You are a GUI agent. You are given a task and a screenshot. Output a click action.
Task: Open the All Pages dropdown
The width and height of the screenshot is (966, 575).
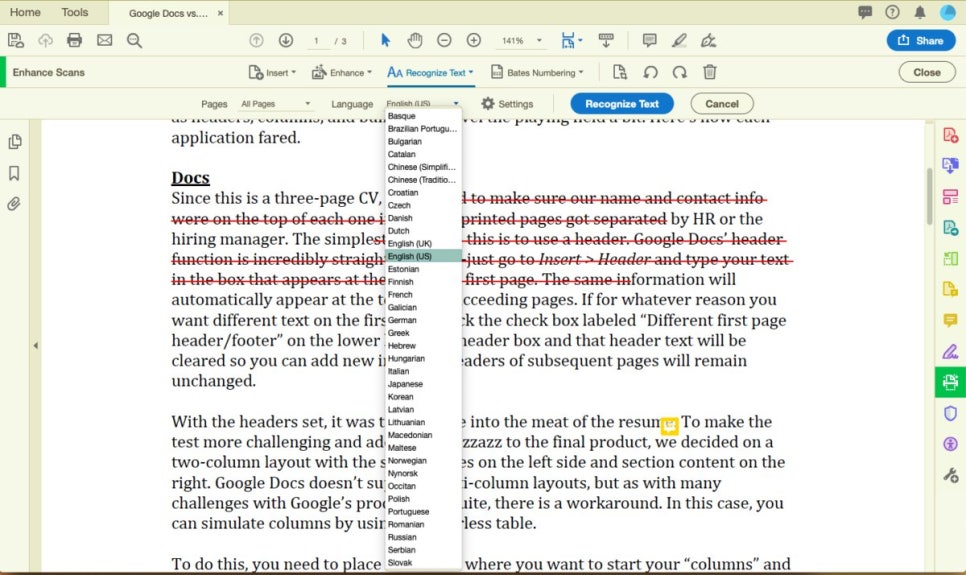tap(275, 104)
